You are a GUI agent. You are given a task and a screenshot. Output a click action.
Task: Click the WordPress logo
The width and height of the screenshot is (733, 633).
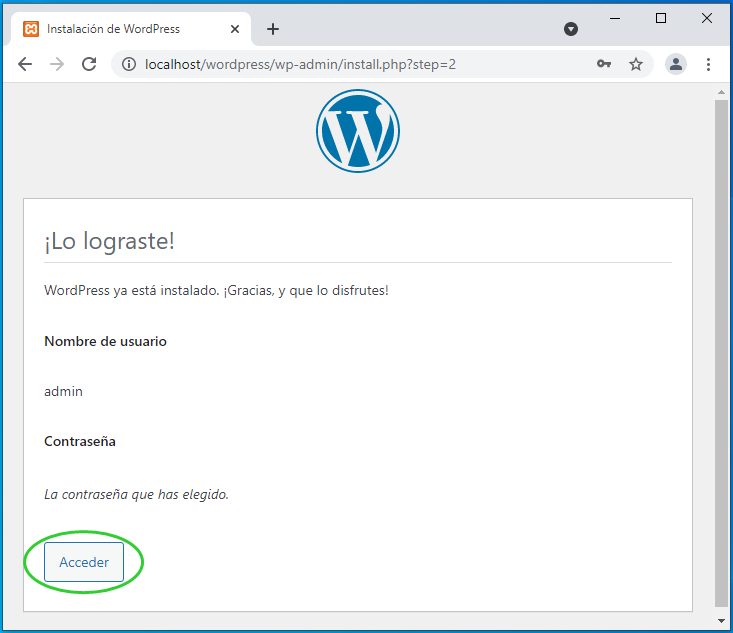358,131
